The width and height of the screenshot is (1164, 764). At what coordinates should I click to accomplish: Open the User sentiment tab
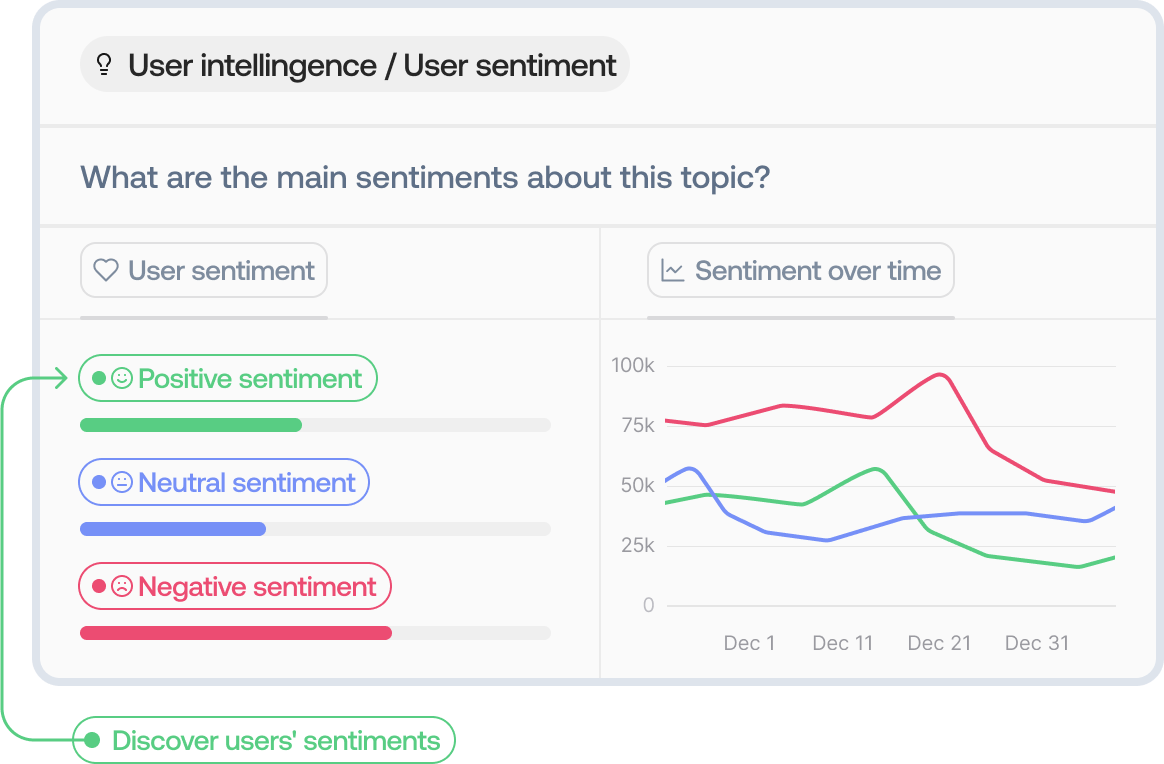(204, 271)
